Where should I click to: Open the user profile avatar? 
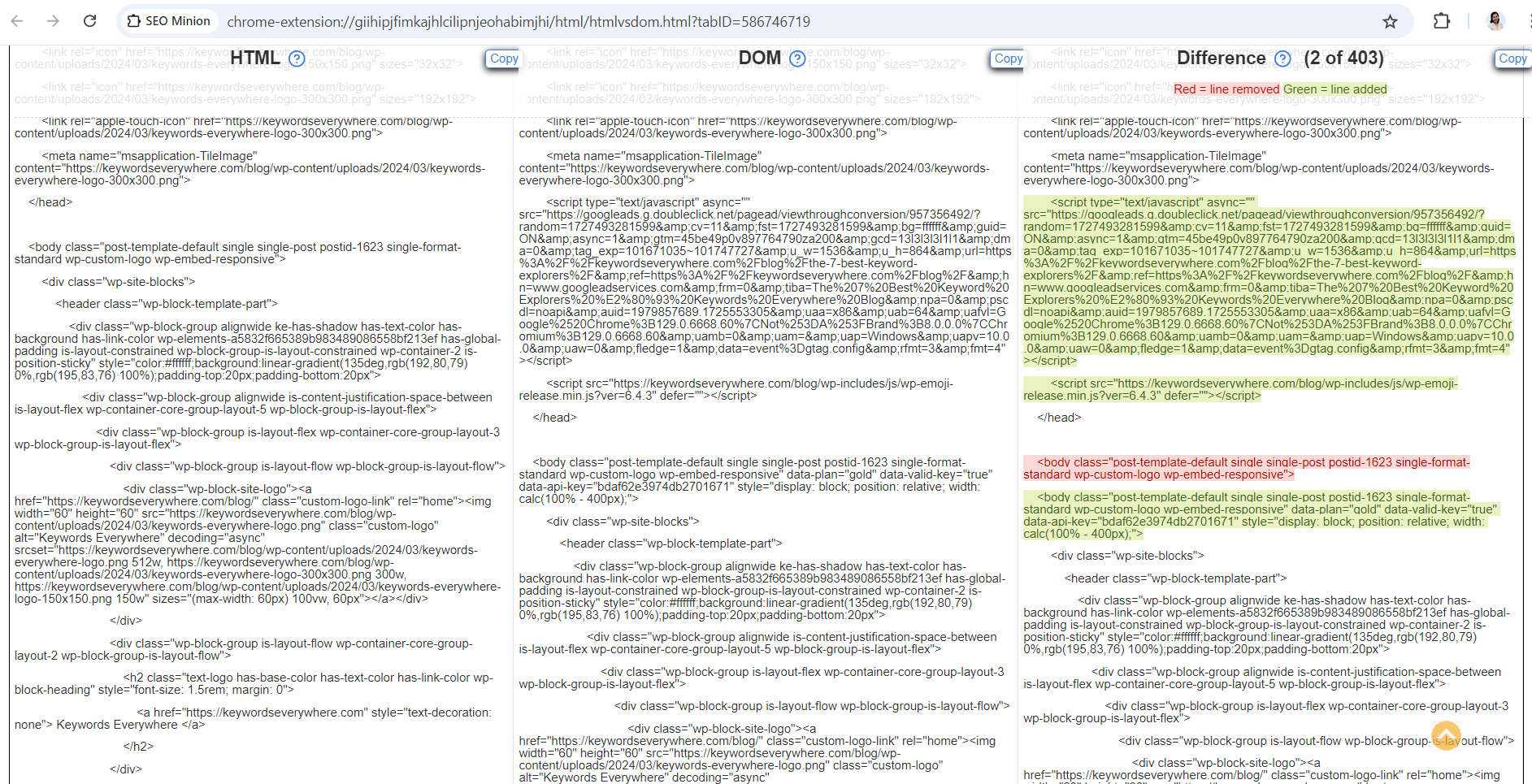click(x=1495, y=21)
